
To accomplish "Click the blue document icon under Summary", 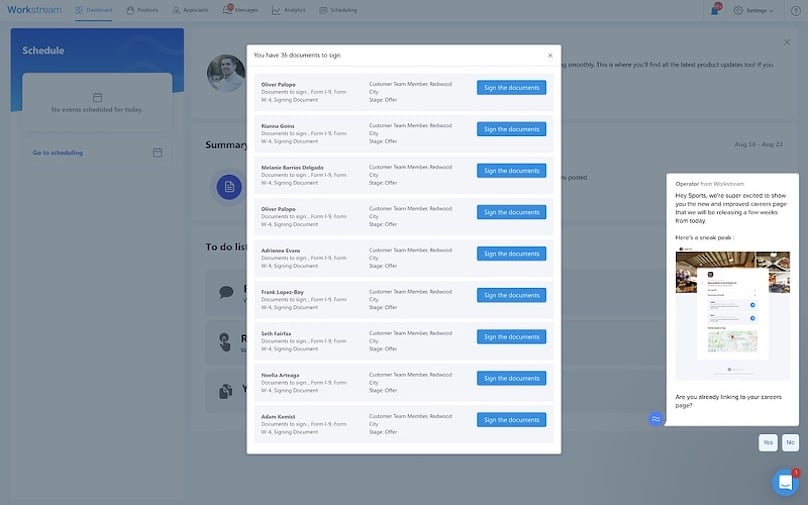I will (229, 187).
